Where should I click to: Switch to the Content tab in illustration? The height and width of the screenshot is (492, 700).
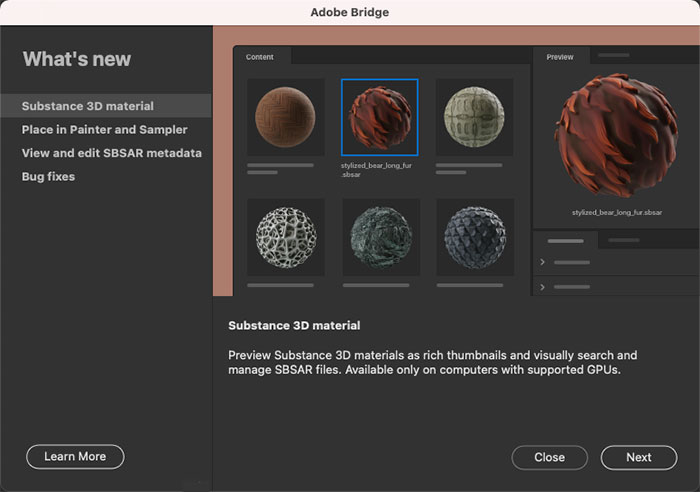262,57
